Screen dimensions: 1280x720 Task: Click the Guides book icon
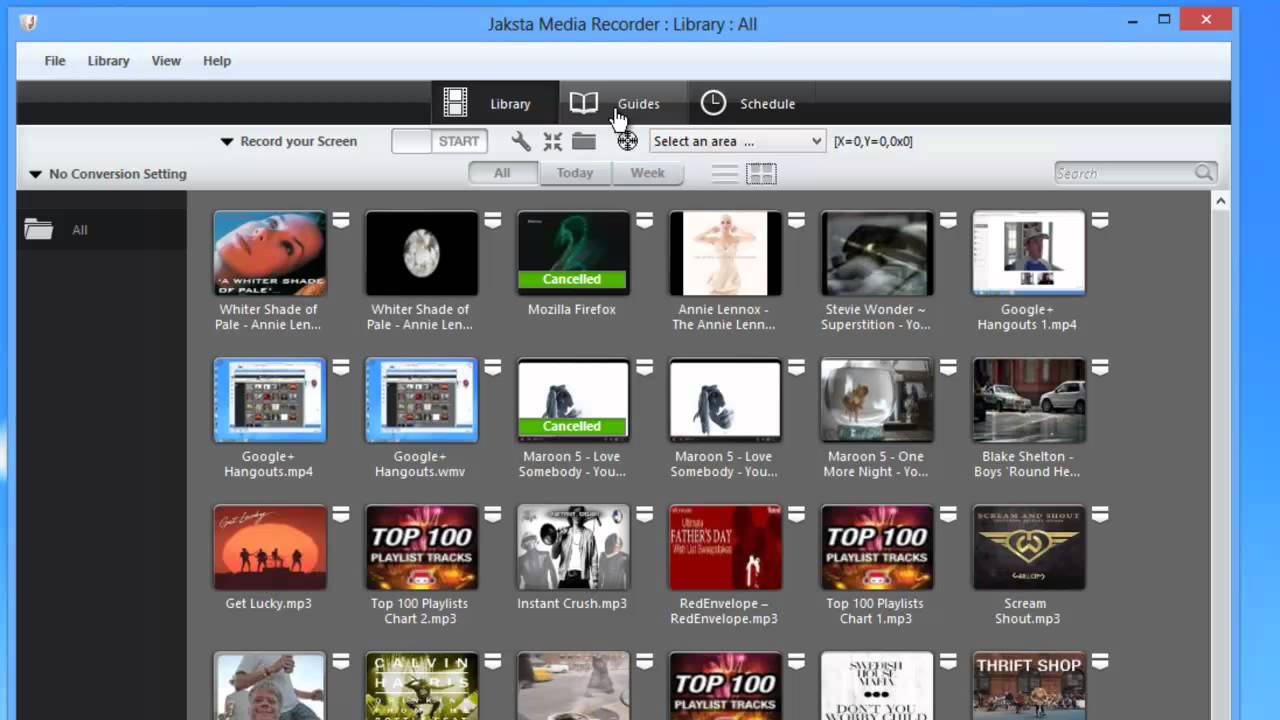pyautogui.click(x=584, y=102)
